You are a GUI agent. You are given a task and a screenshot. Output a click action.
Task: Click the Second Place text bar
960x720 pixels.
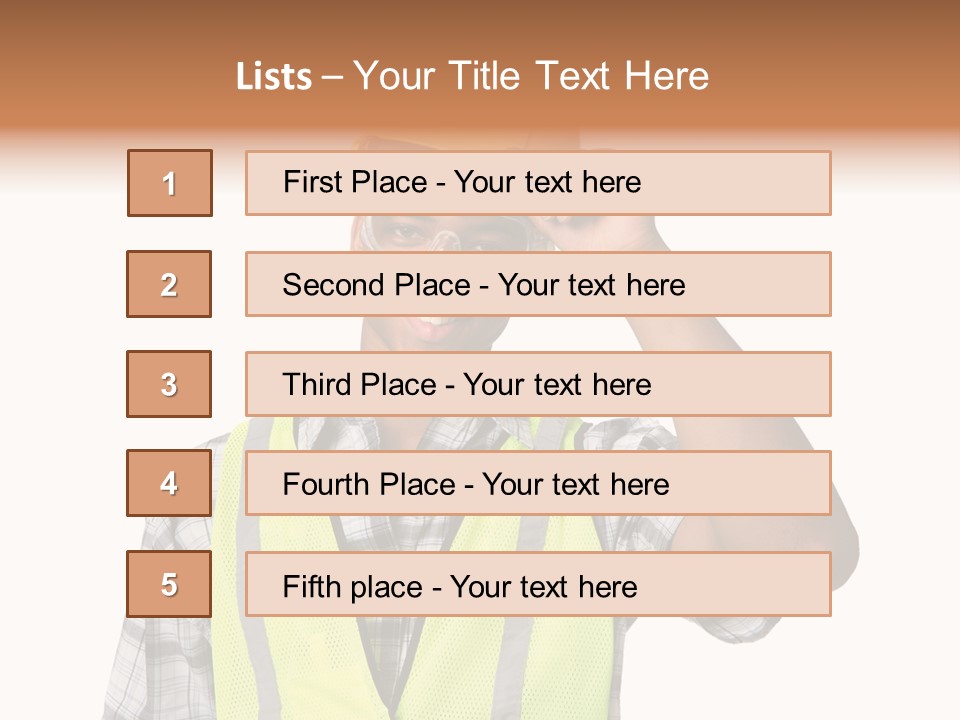click(538, 284)
